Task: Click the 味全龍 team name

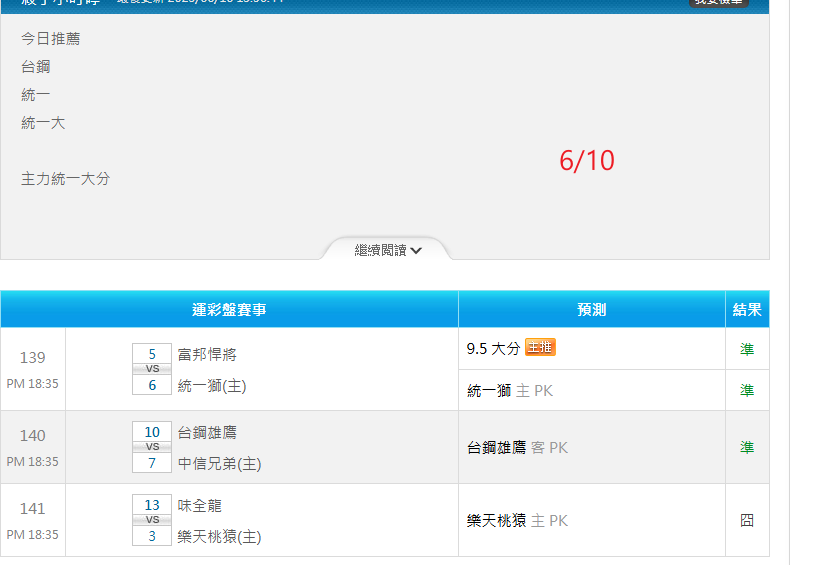Action: tap(199, 506)
